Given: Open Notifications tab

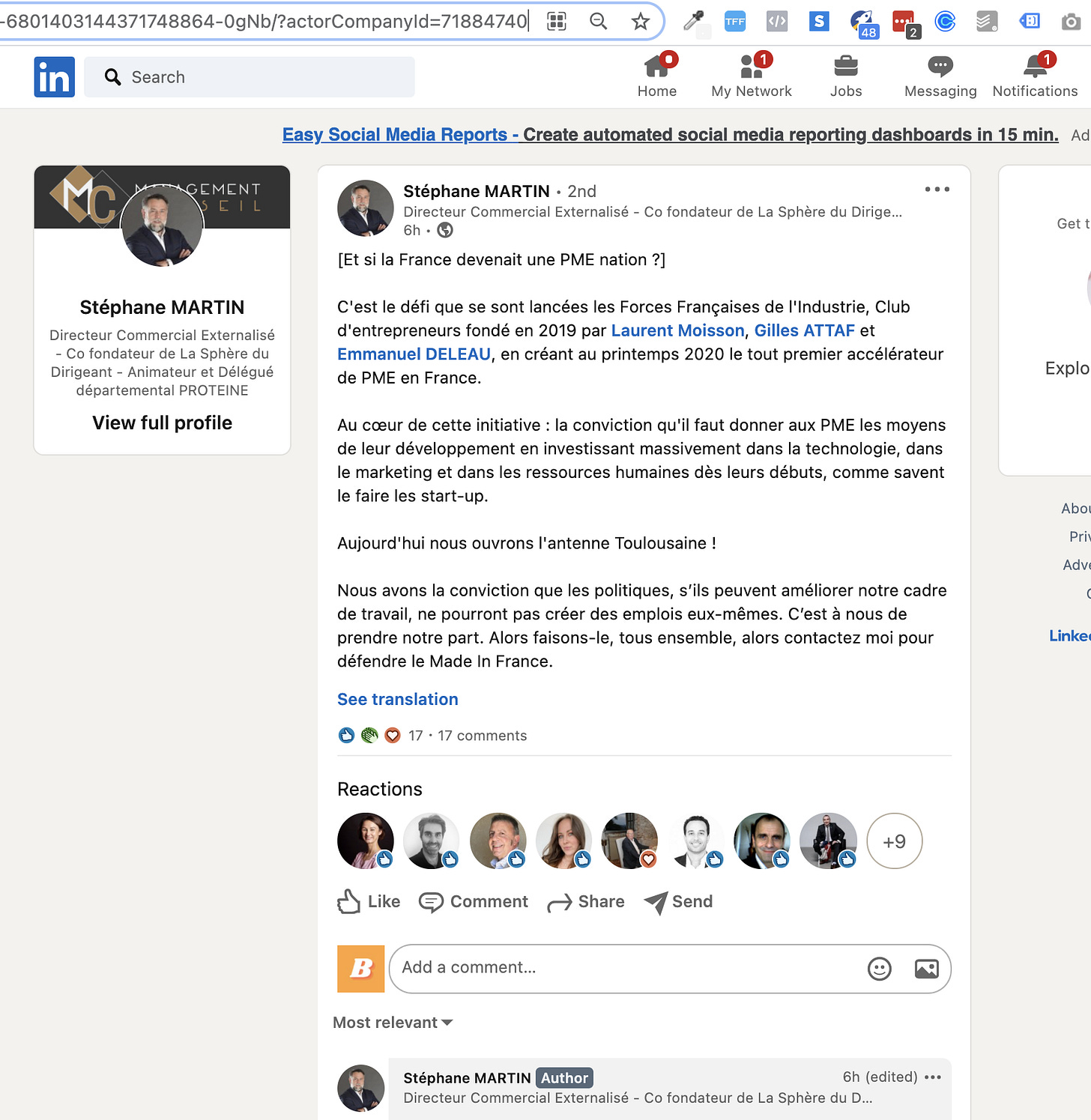Looking at the screenshot, I should click(x=1035, y=76).
